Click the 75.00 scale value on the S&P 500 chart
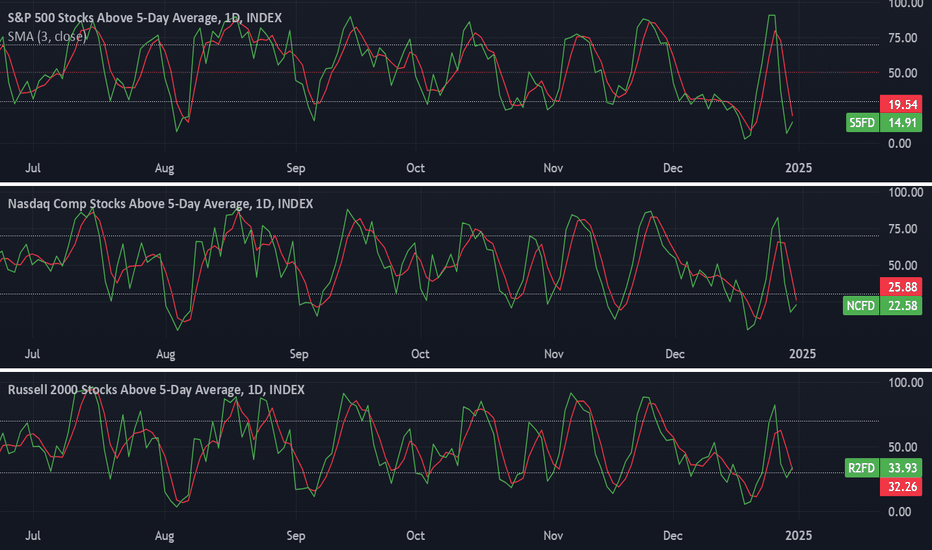932x550 pixels. 903,38
